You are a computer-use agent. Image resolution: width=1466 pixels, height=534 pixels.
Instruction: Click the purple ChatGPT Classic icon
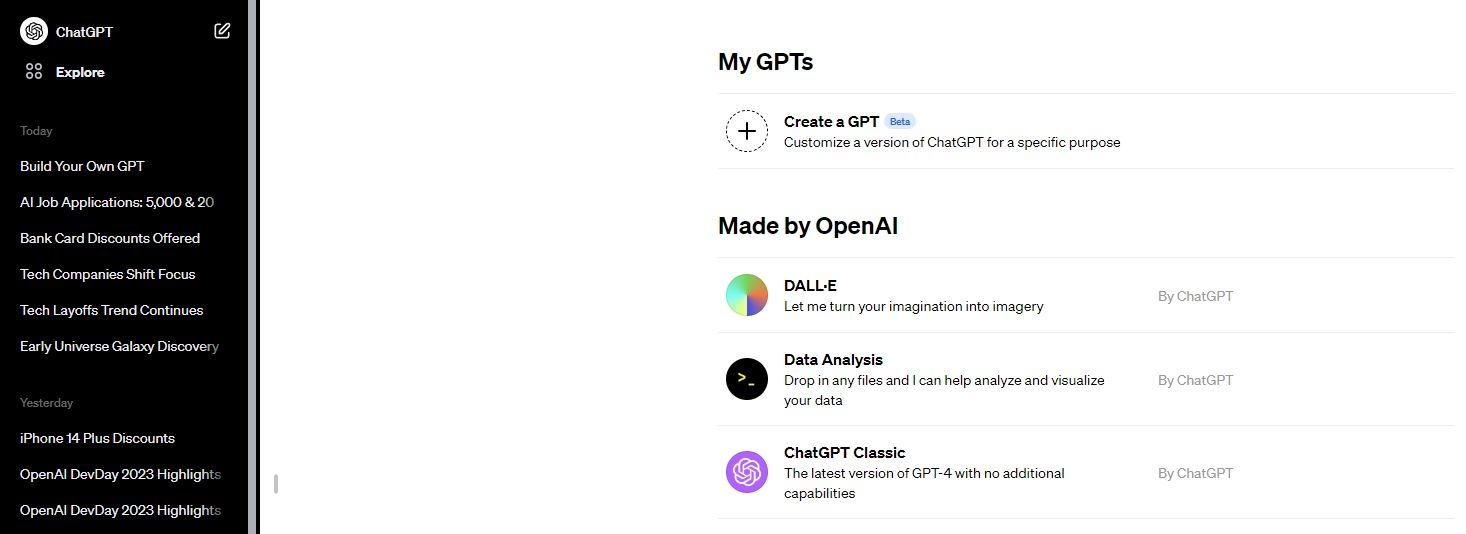click(x=746, y=472)
